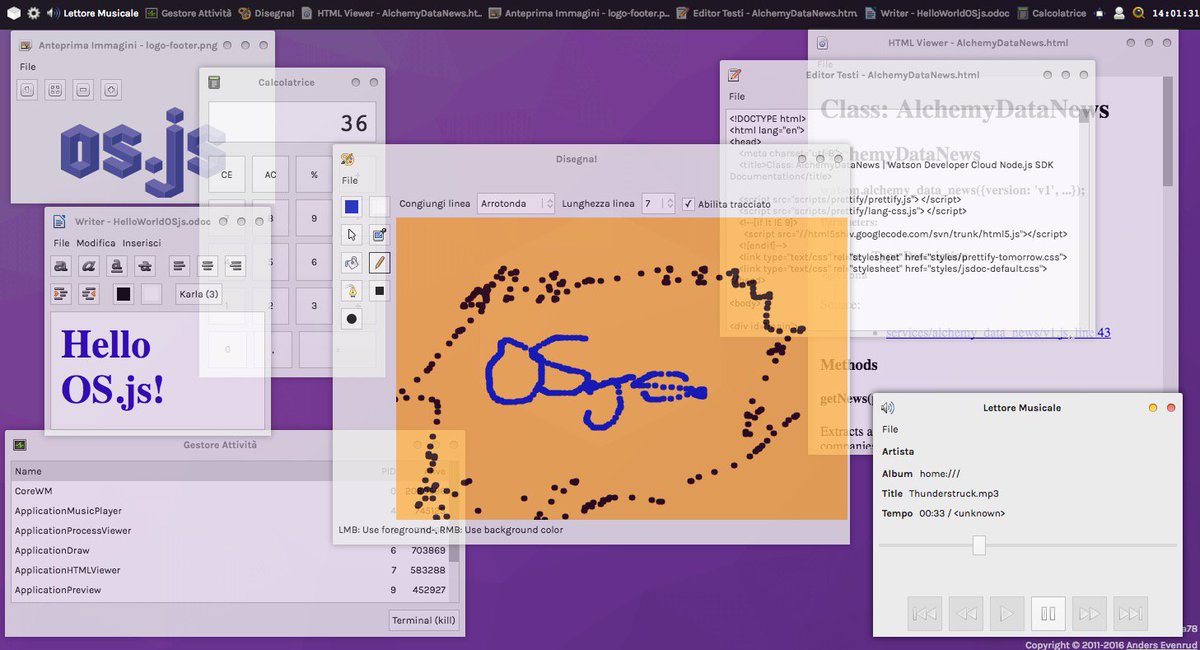
Task: Click the AC key on Calcolatrice
Action: (x=270, y=174)
